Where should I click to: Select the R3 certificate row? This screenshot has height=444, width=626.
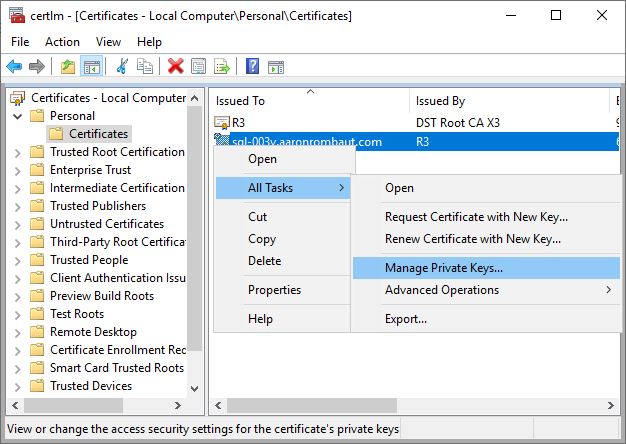(x=238, y=123)
